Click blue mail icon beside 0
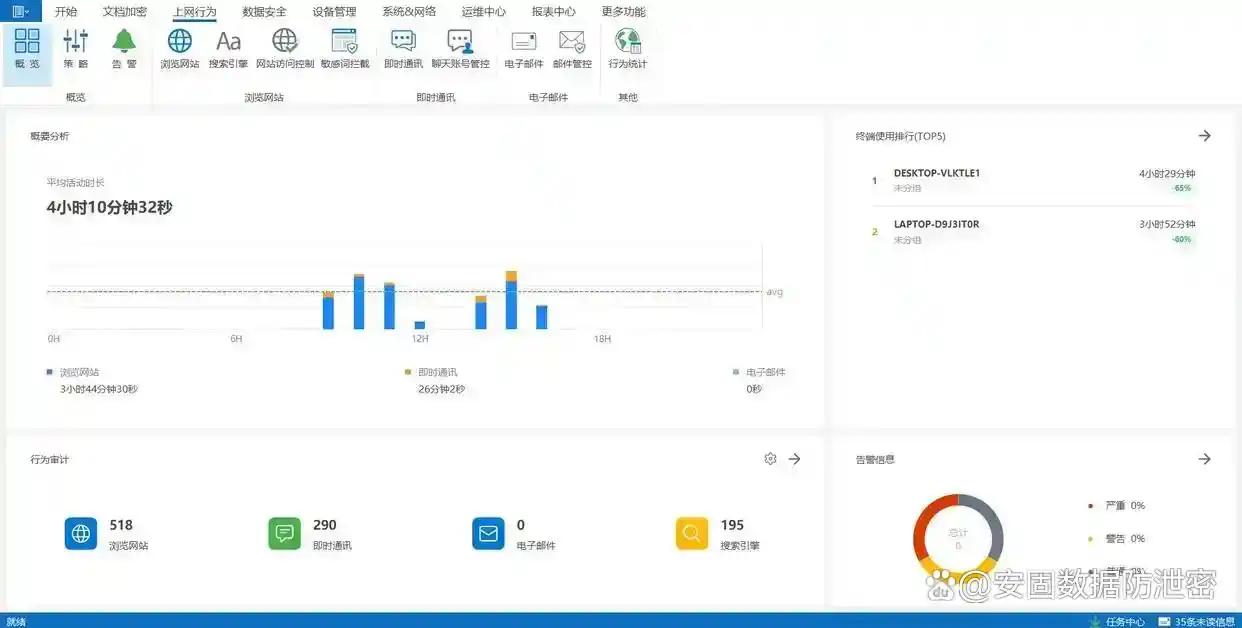This screenshot has width=1242, height=628. click(x=488, y=534)
